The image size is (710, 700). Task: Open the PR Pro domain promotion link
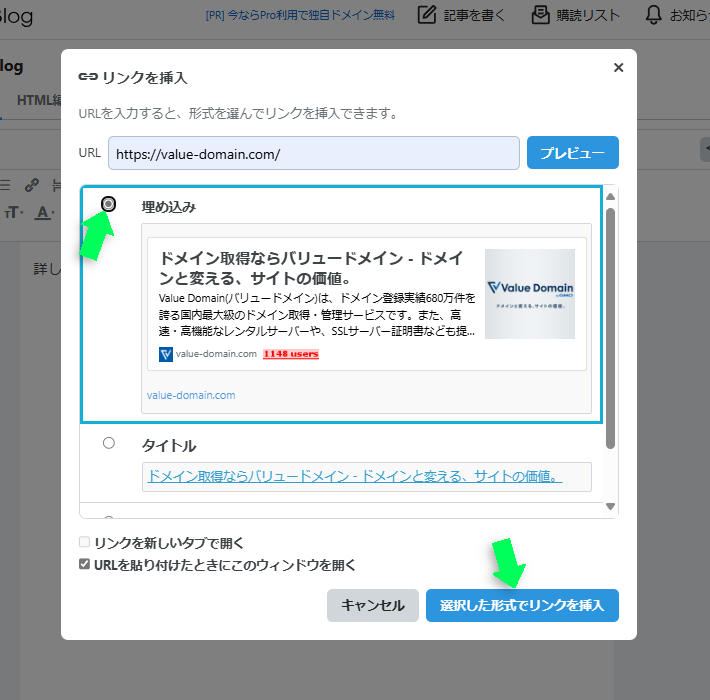pos(300,15)
